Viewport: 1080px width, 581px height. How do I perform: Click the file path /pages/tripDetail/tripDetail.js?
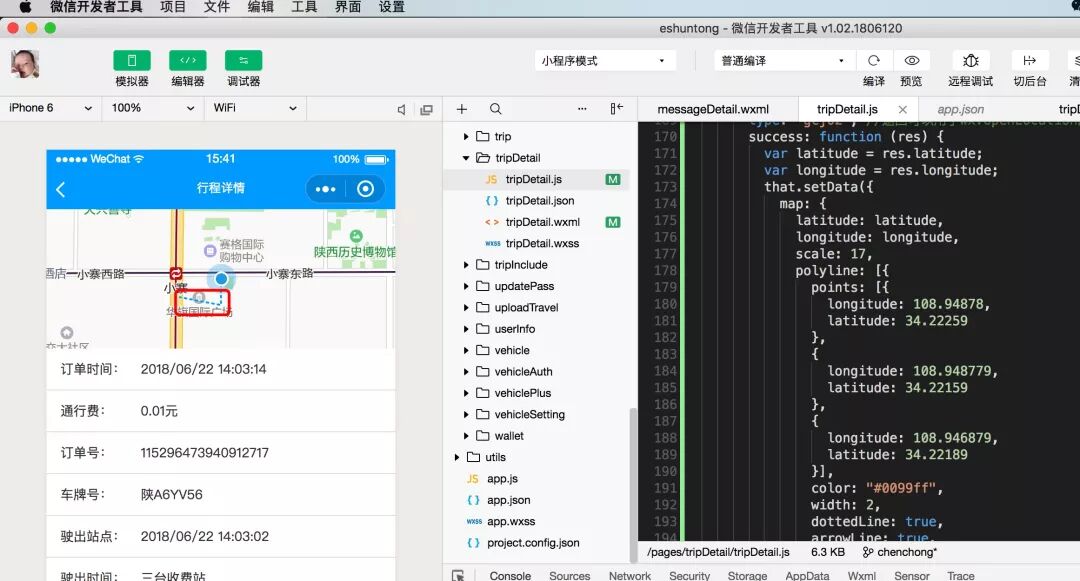click(718, 552)
